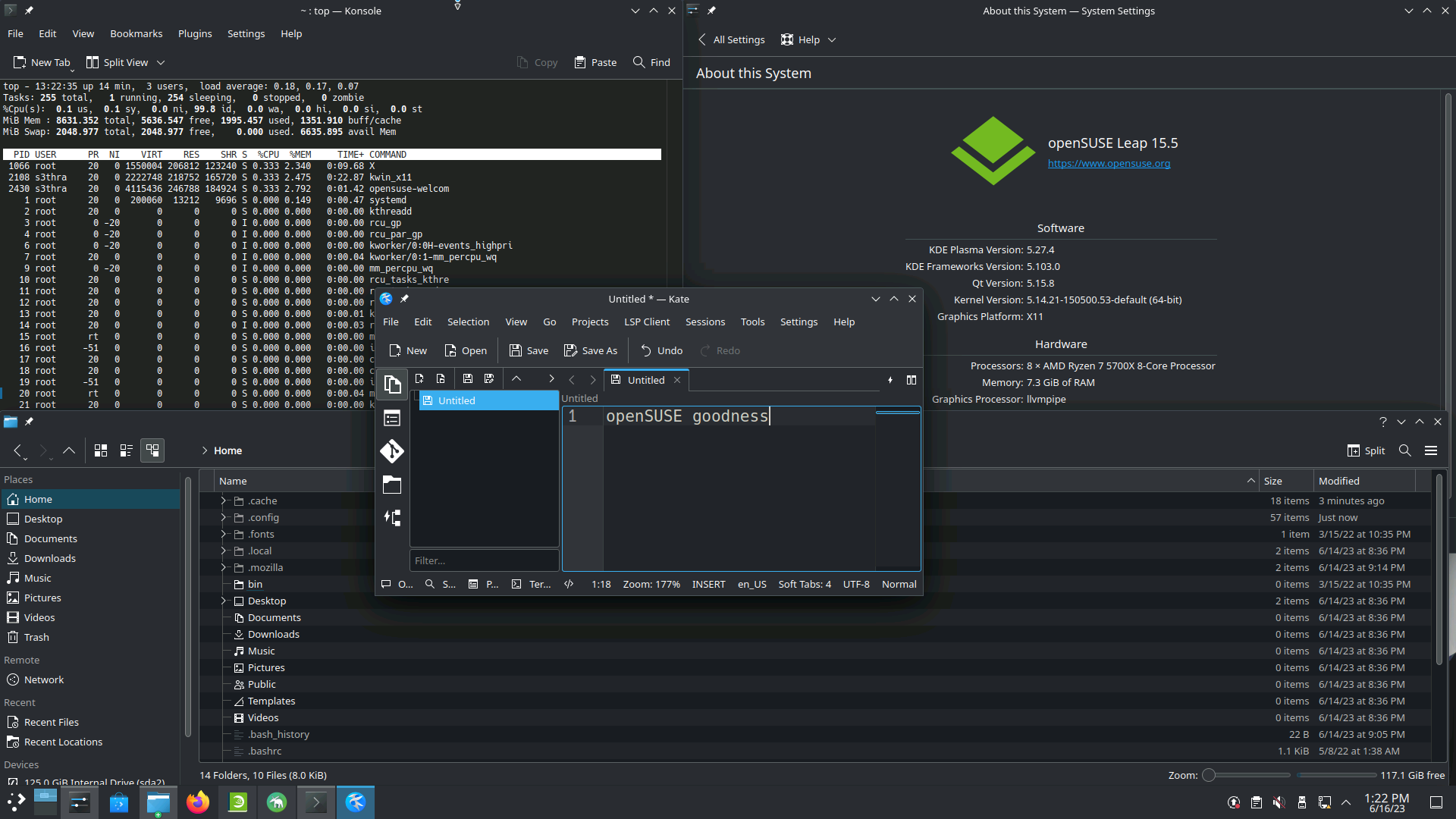Click the openSUSE website link in System Settings
The width and height of the screenshot is (1456, 819).
(1108, 163)
